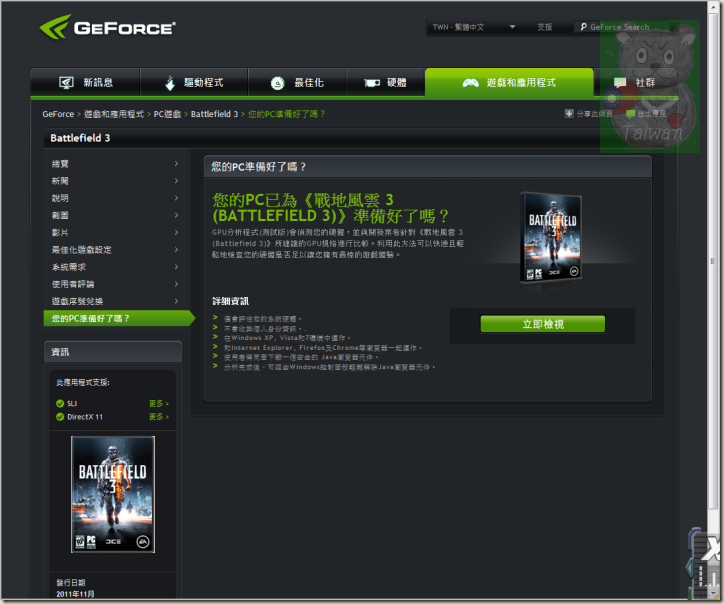Click GeForce in the breadcrumb trail
Image resolution: width=724 pixels, height=604 pixels.
58,114
